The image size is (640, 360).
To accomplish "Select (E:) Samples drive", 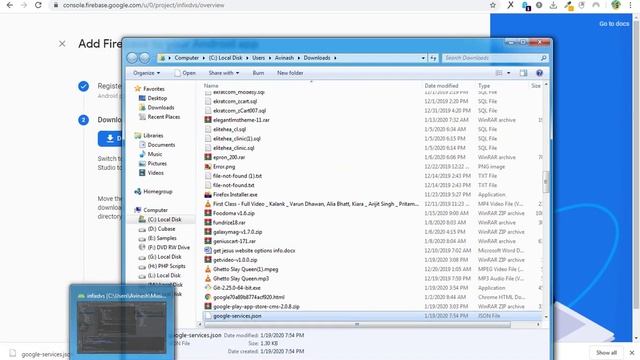I will (158, 238).
